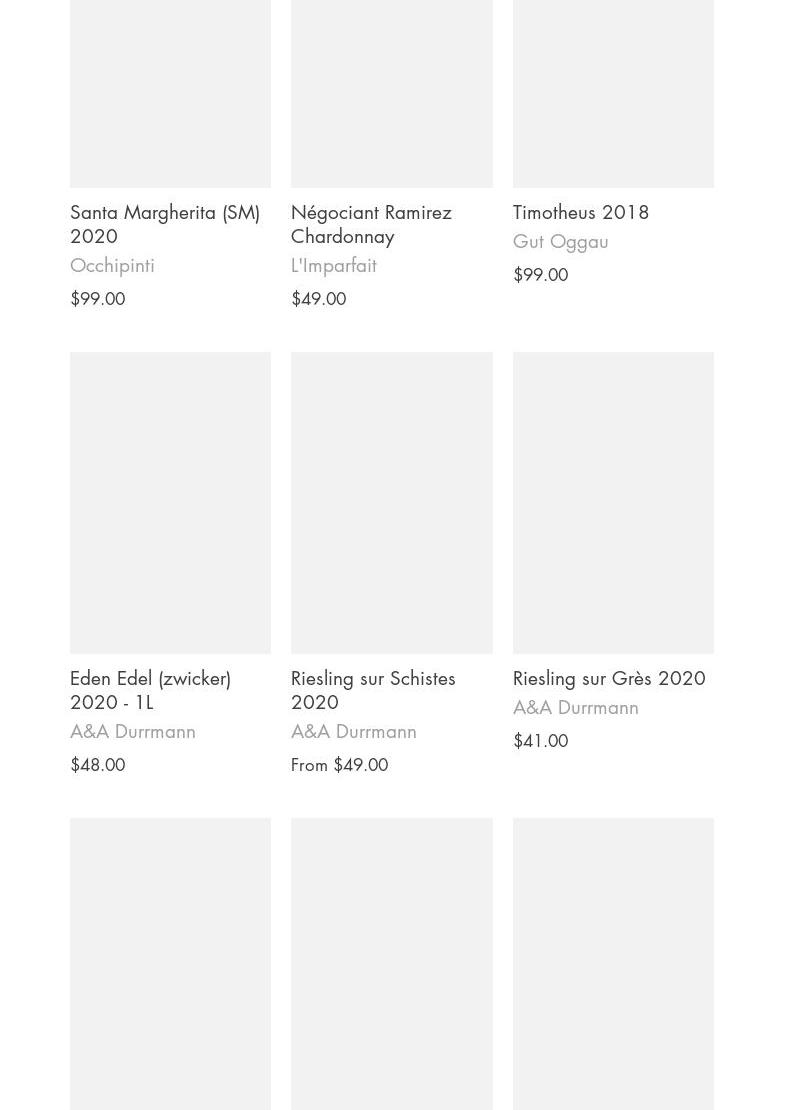
Task: Select the Timotheus 2018 product image
Action: tap(613, 93)
